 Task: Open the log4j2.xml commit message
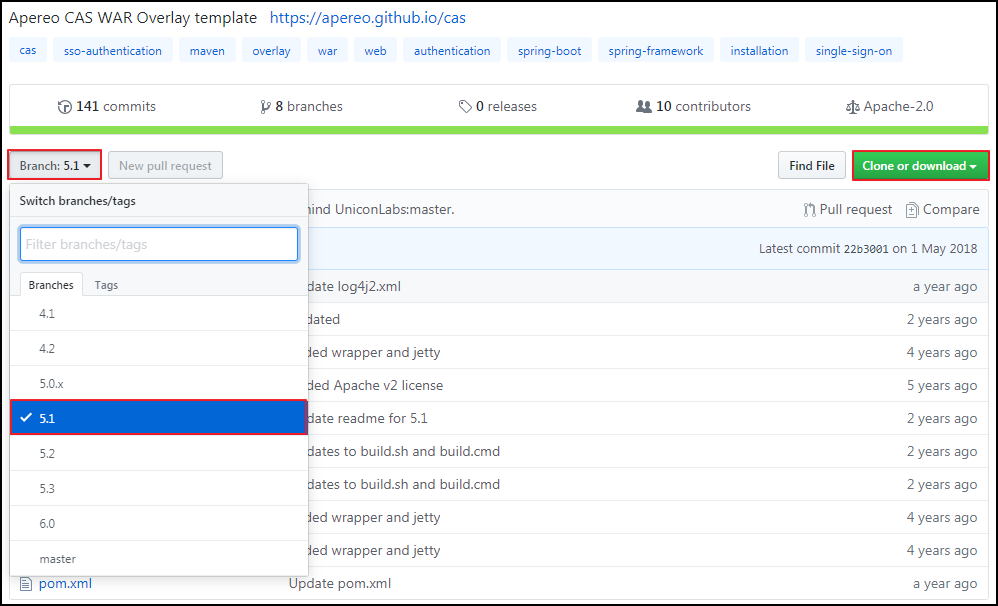click(x=354, y=286)
